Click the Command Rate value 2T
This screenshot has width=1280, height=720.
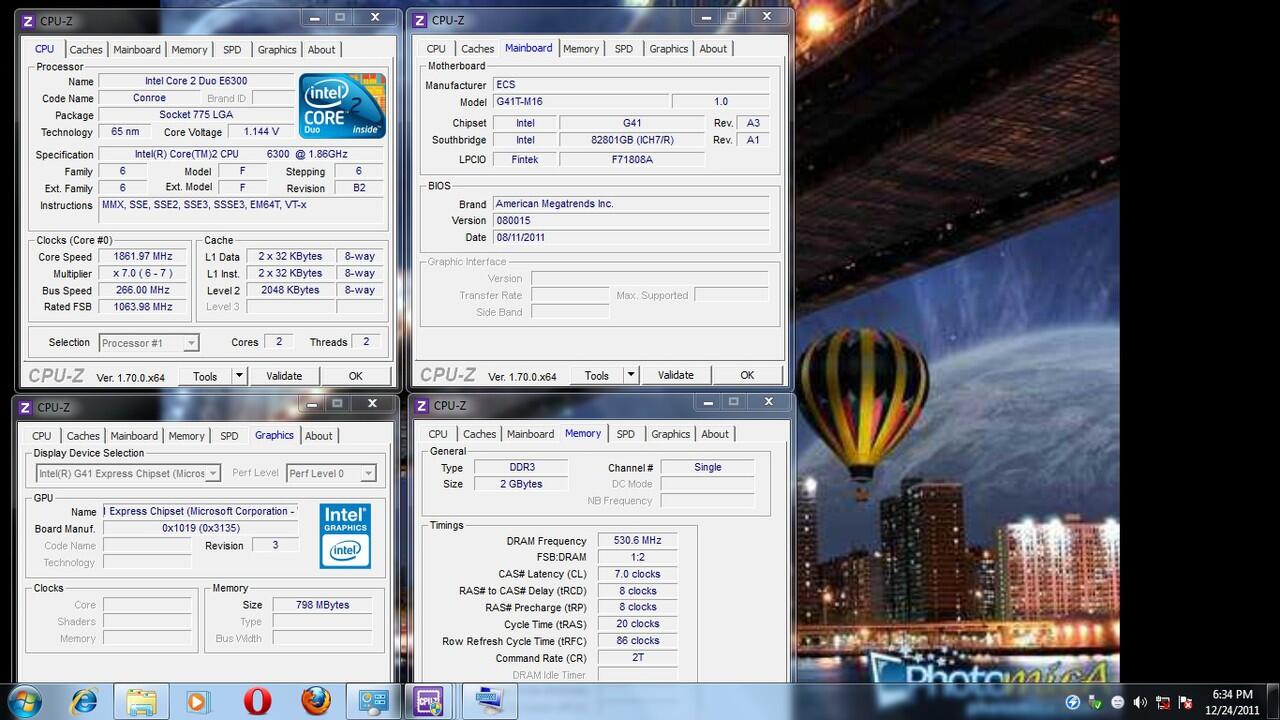click(x=638, y=658)
